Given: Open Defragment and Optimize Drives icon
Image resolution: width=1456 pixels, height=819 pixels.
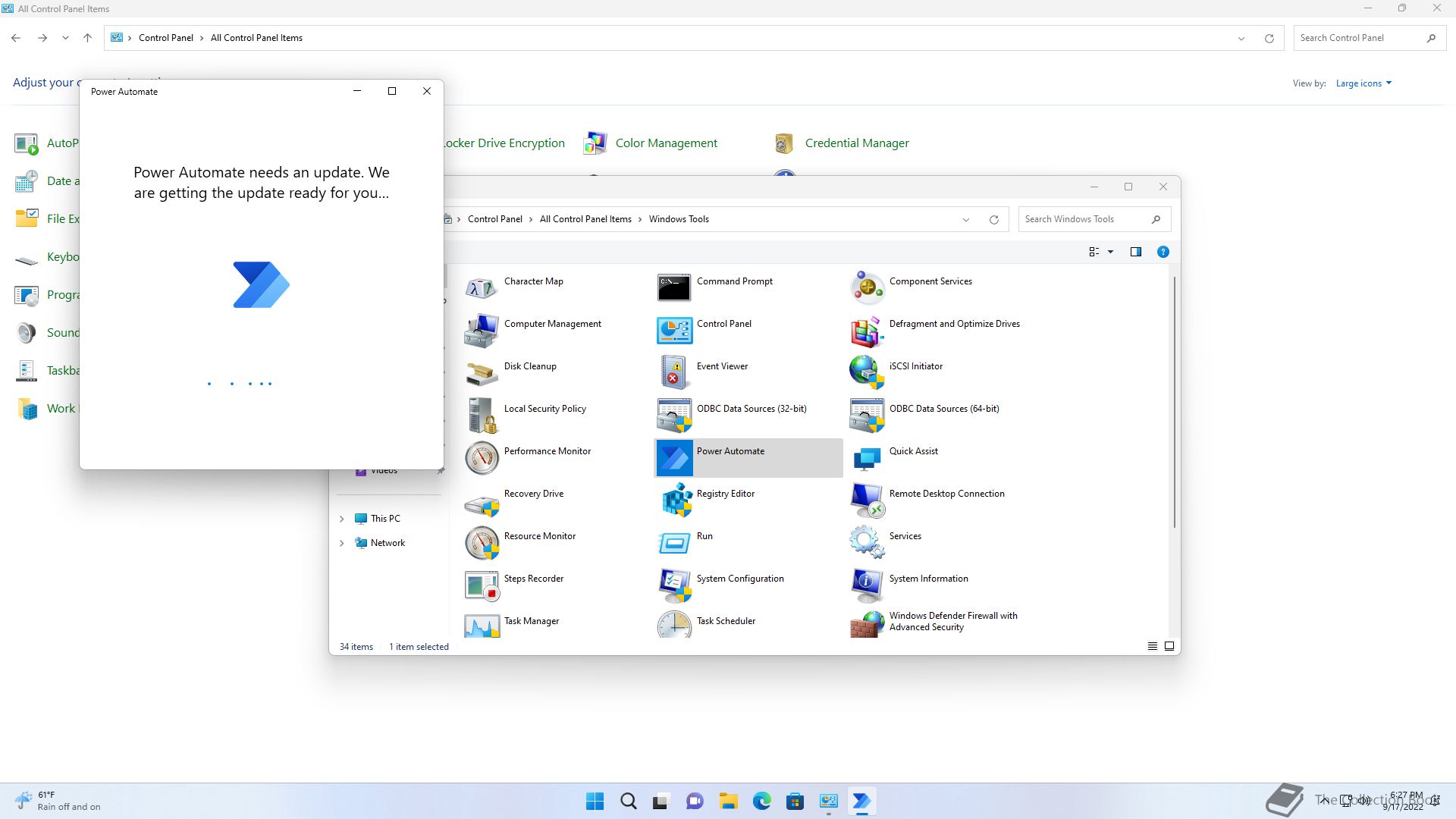Looking at the screenshot, I should tap(867, 330).
